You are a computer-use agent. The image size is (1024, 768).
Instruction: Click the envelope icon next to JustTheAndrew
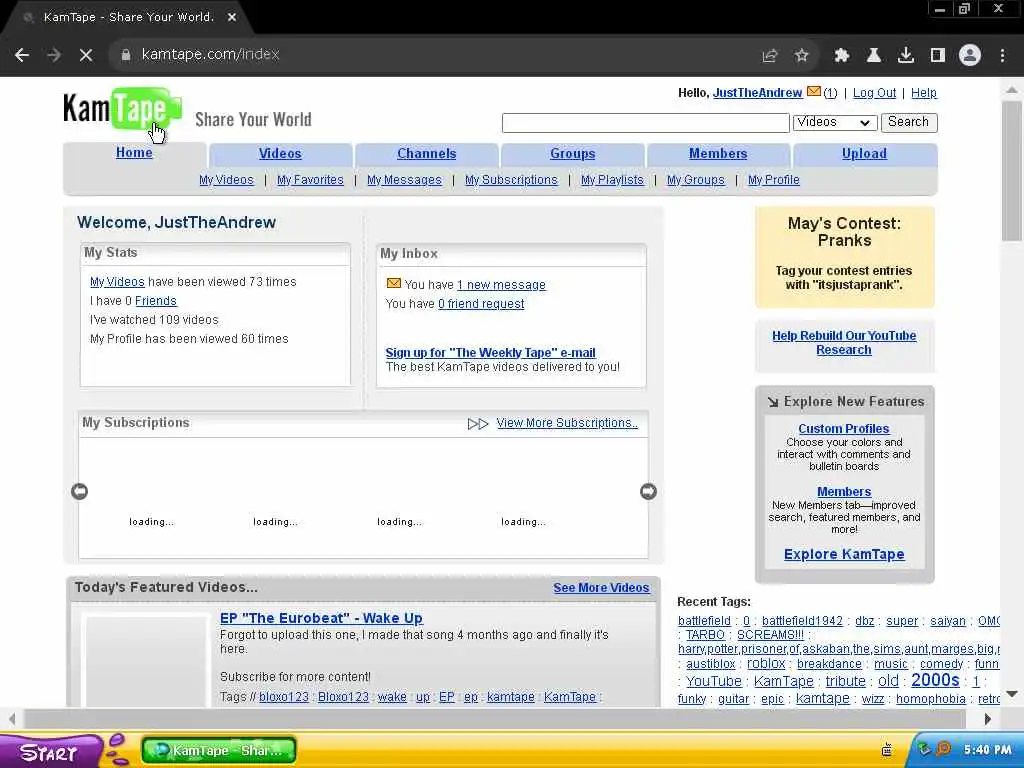point(814,91)
